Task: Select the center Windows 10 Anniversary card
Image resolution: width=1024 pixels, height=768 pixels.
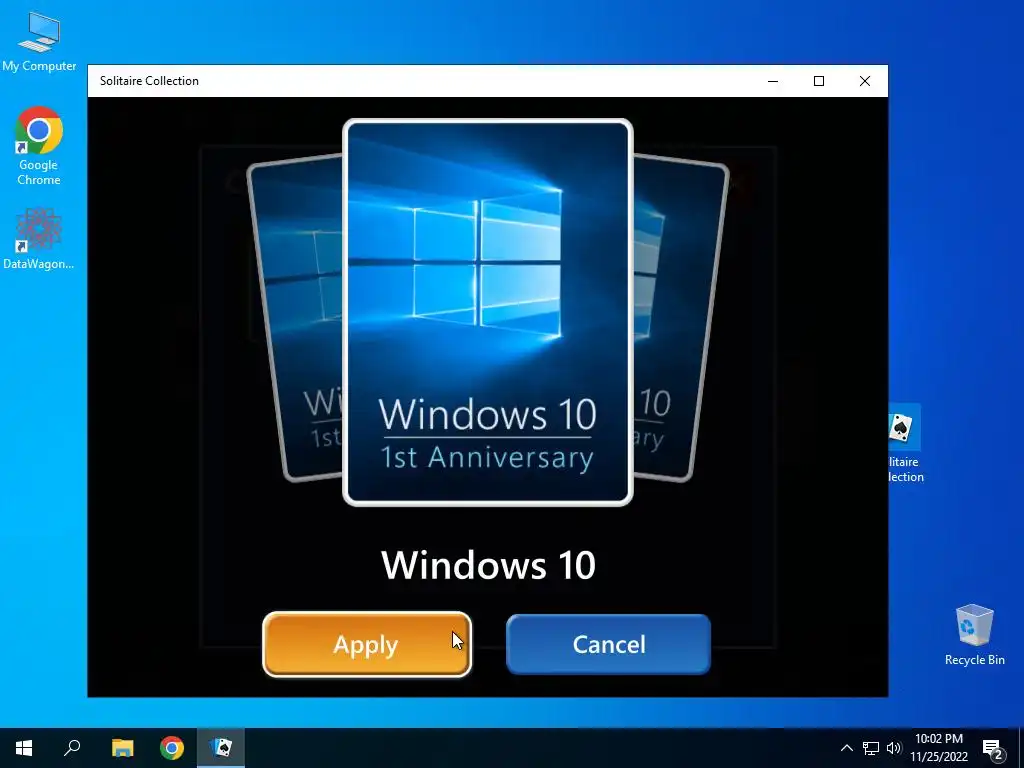Action: [x=488, y=312]
